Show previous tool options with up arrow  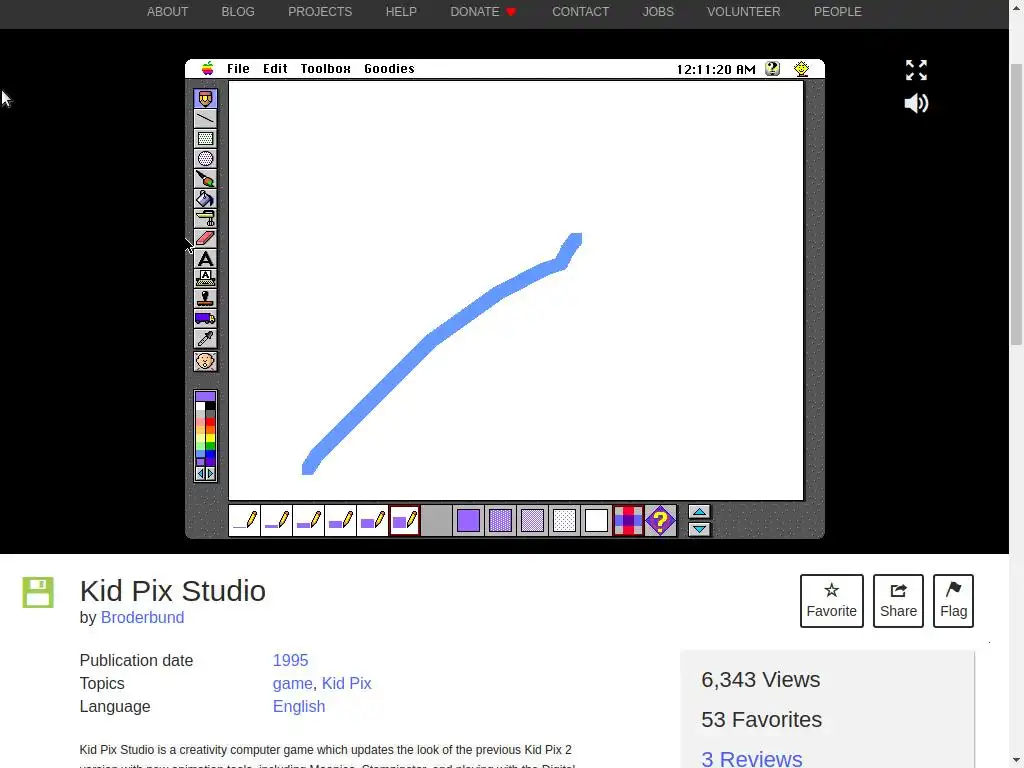point(699,513)
